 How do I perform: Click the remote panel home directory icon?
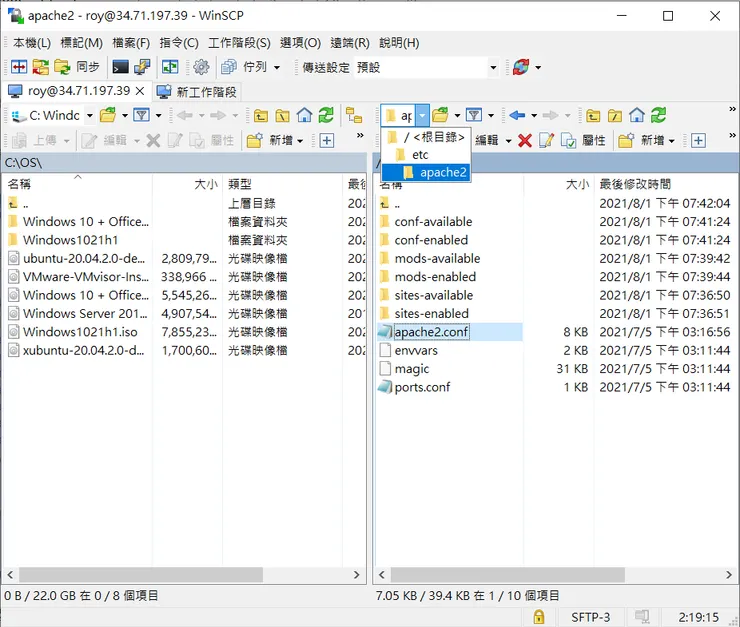pos(637,115)
